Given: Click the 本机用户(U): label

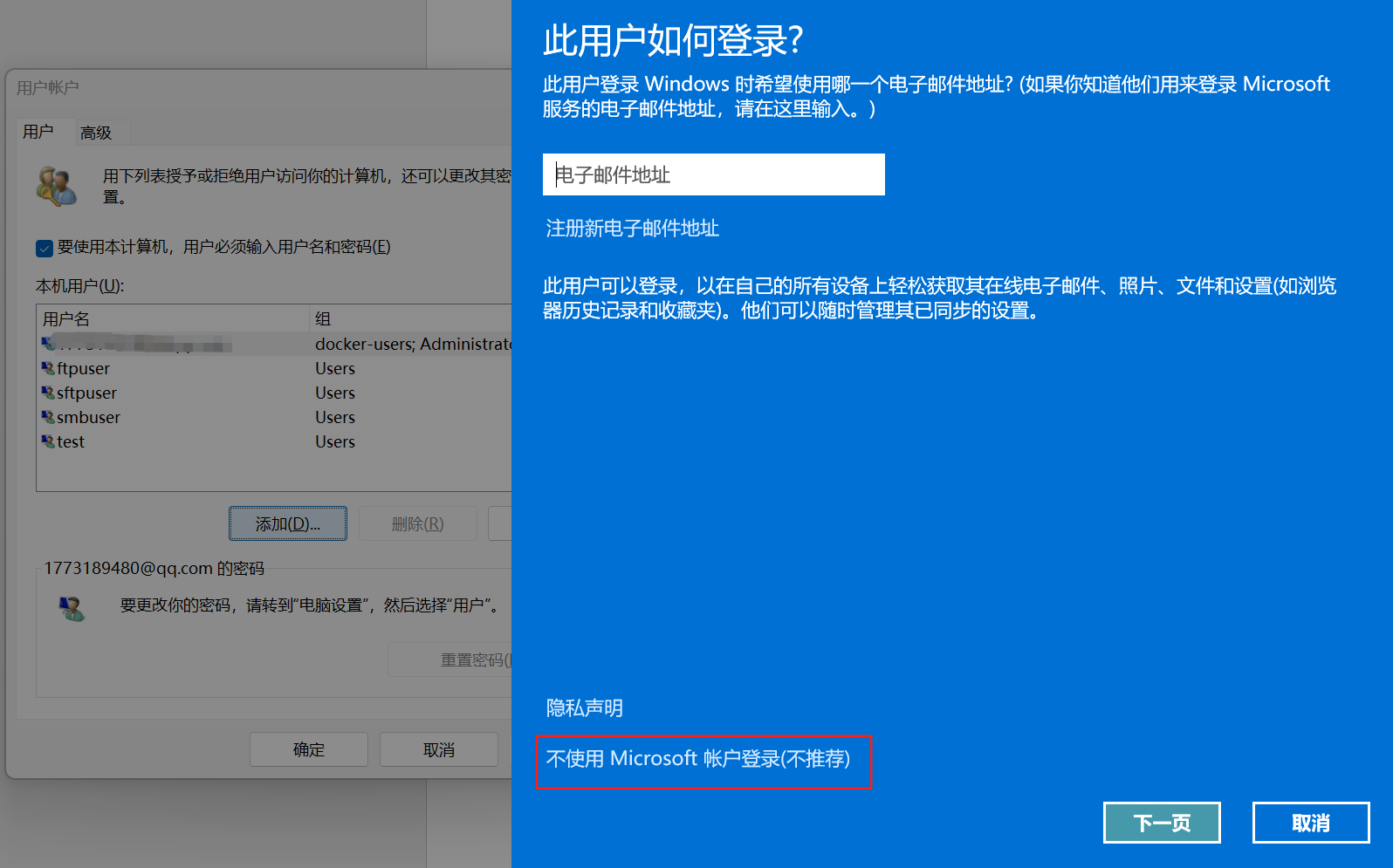Looking at the screenshot, I should (80, 286).
